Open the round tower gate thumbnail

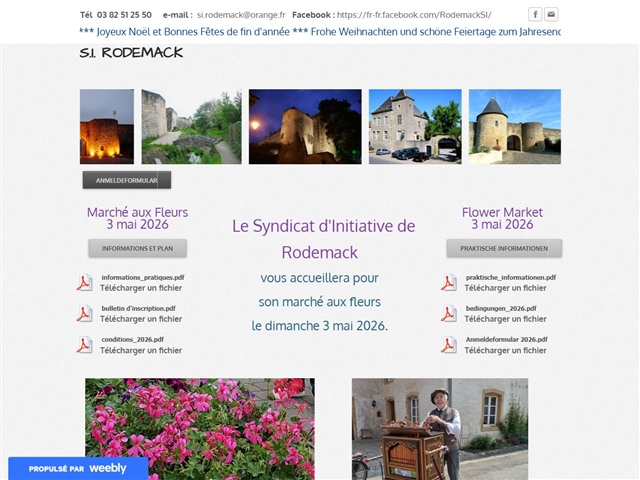point(515,127)
